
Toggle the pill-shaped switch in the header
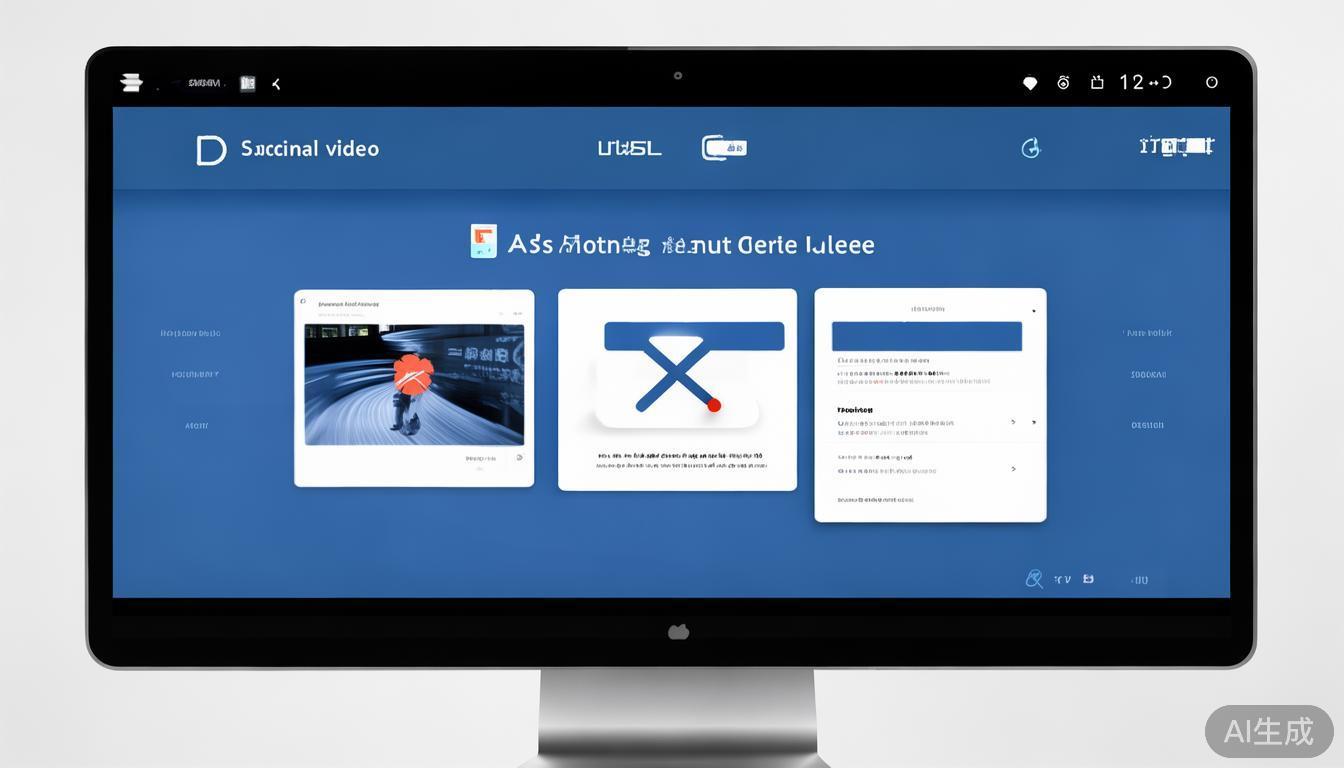click(725, 148)
